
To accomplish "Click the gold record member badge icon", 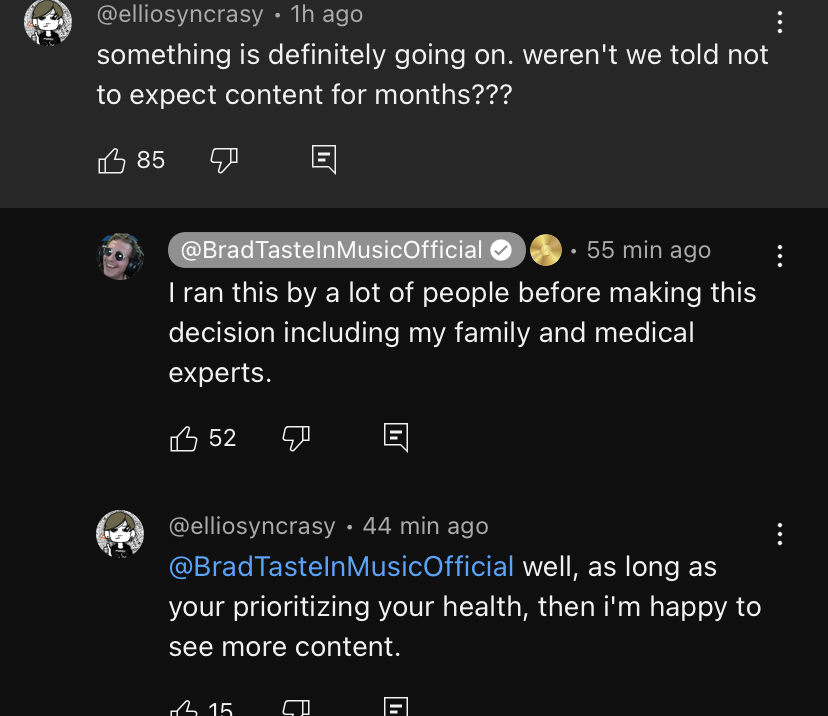I will [545, 250].
